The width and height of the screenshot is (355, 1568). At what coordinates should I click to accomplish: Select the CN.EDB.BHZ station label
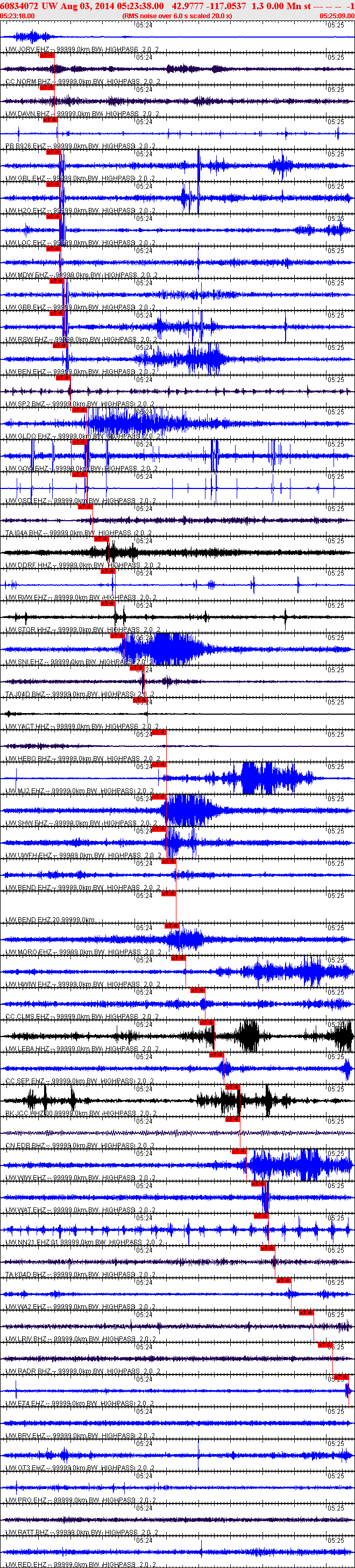(x=26, y=1146)
